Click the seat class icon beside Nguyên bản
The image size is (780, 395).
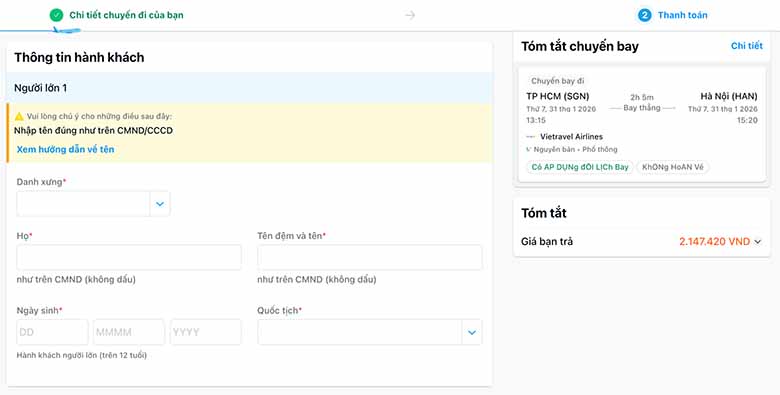coord(529,149)
